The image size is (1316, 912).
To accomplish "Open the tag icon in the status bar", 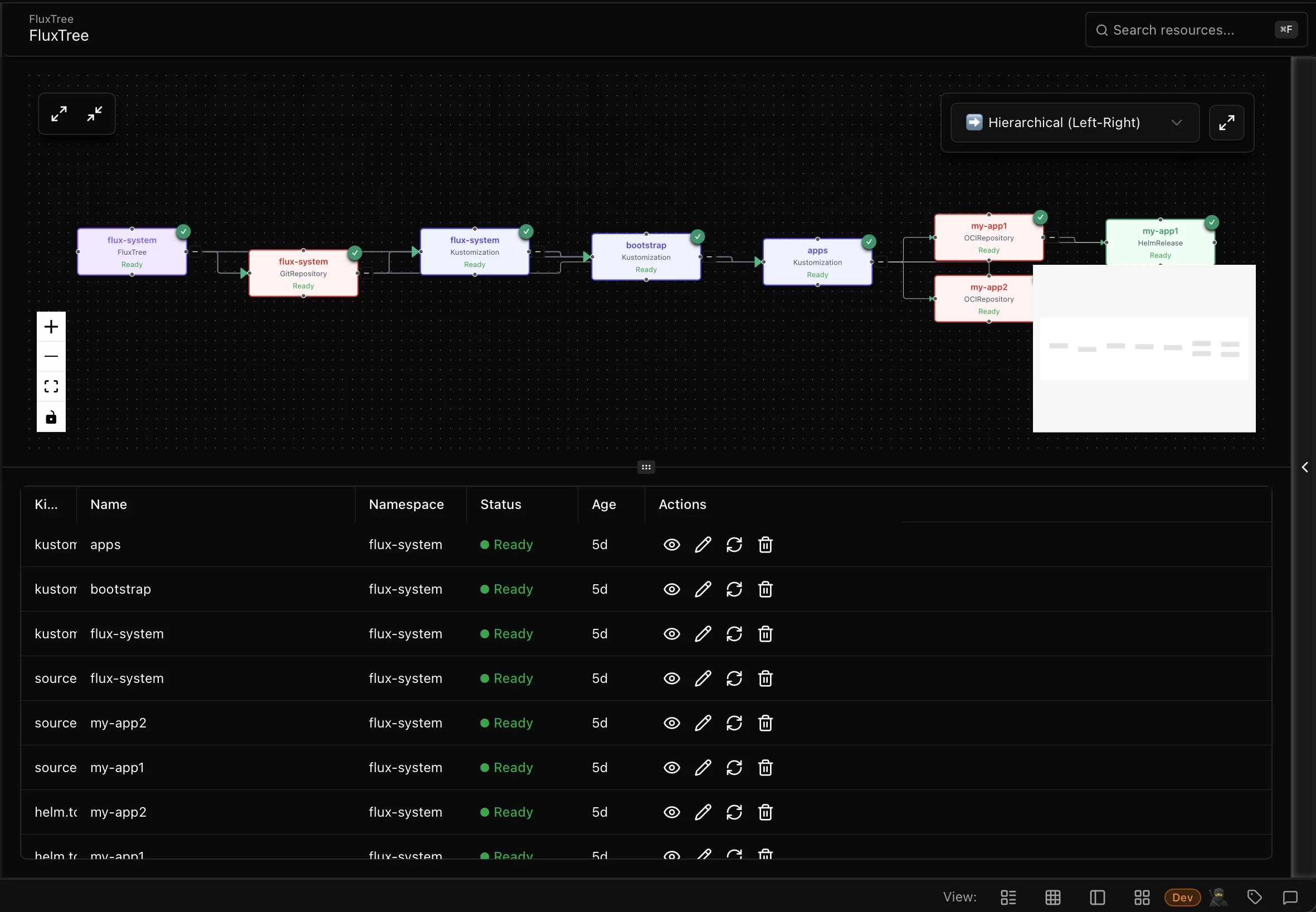I will tap(1254, 898).
